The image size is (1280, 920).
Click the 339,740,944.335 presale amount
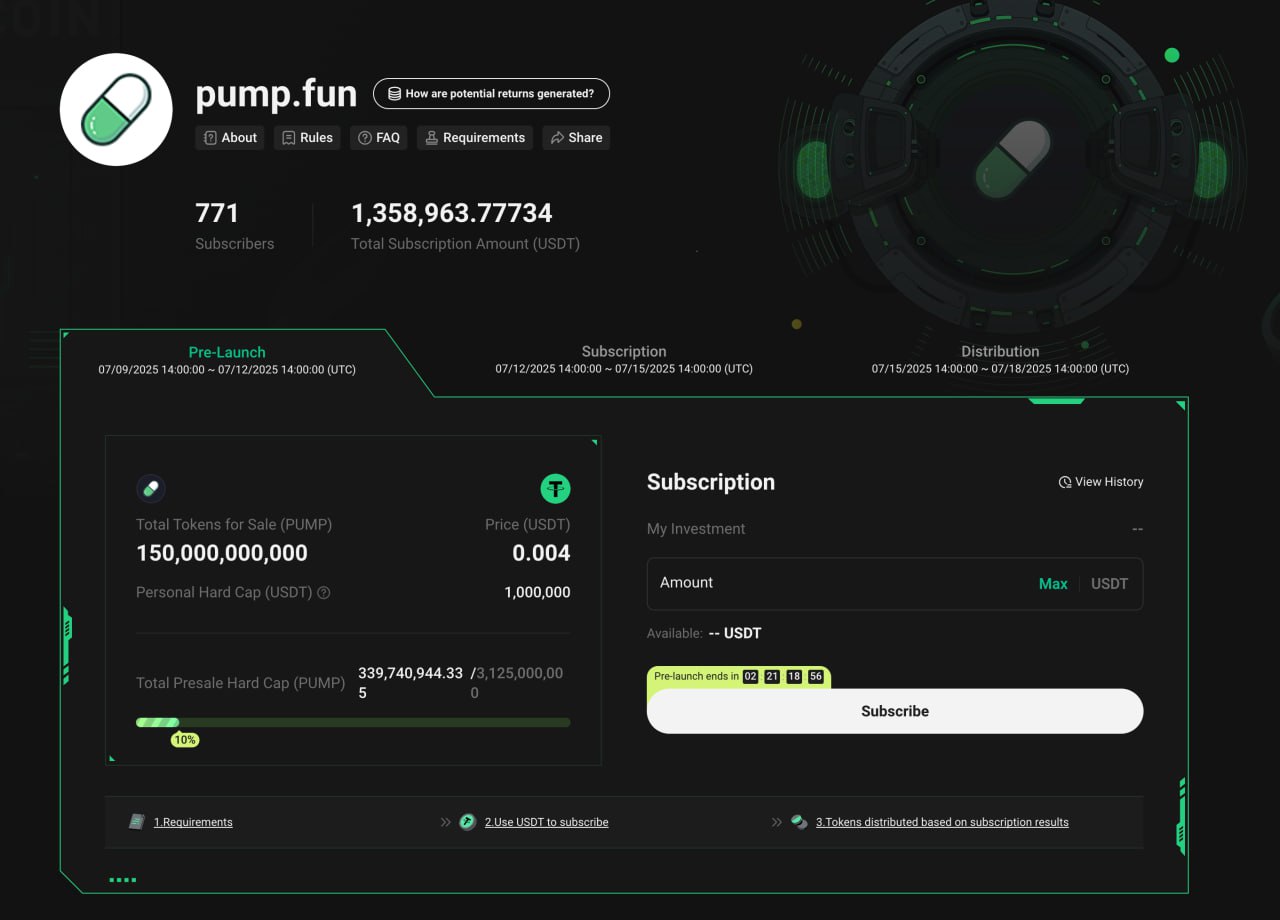pos(411,683)
